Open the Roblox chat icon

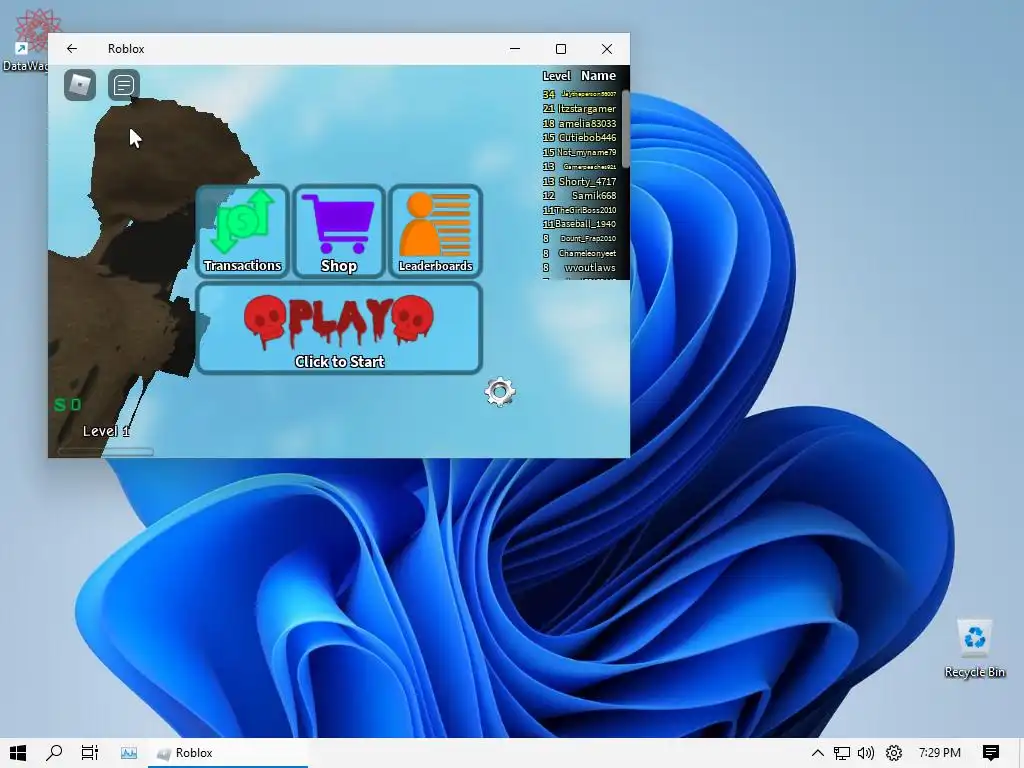[x=123, y=85]
